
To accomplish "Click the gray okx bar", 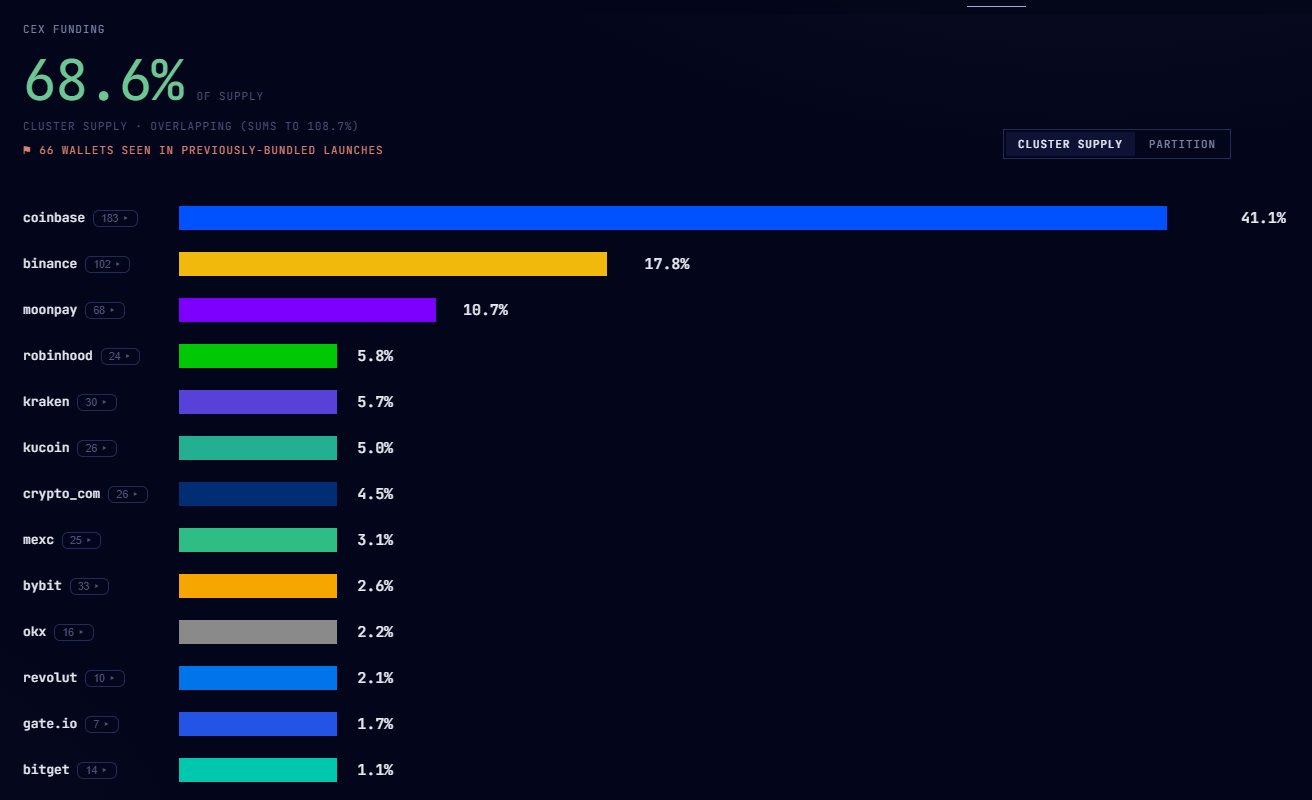I will pyautogui.click(x=258, y=632).
